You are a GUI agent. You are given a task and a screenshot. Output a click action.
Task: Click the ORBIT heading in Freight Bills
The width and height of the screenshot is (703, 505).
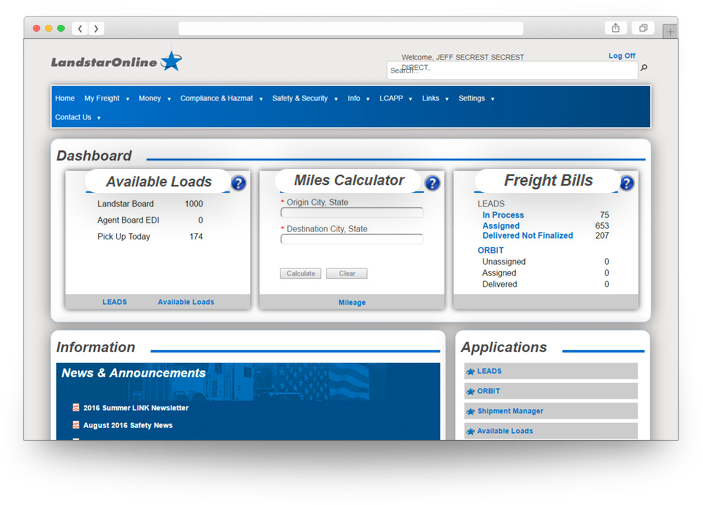coord(490,250)
